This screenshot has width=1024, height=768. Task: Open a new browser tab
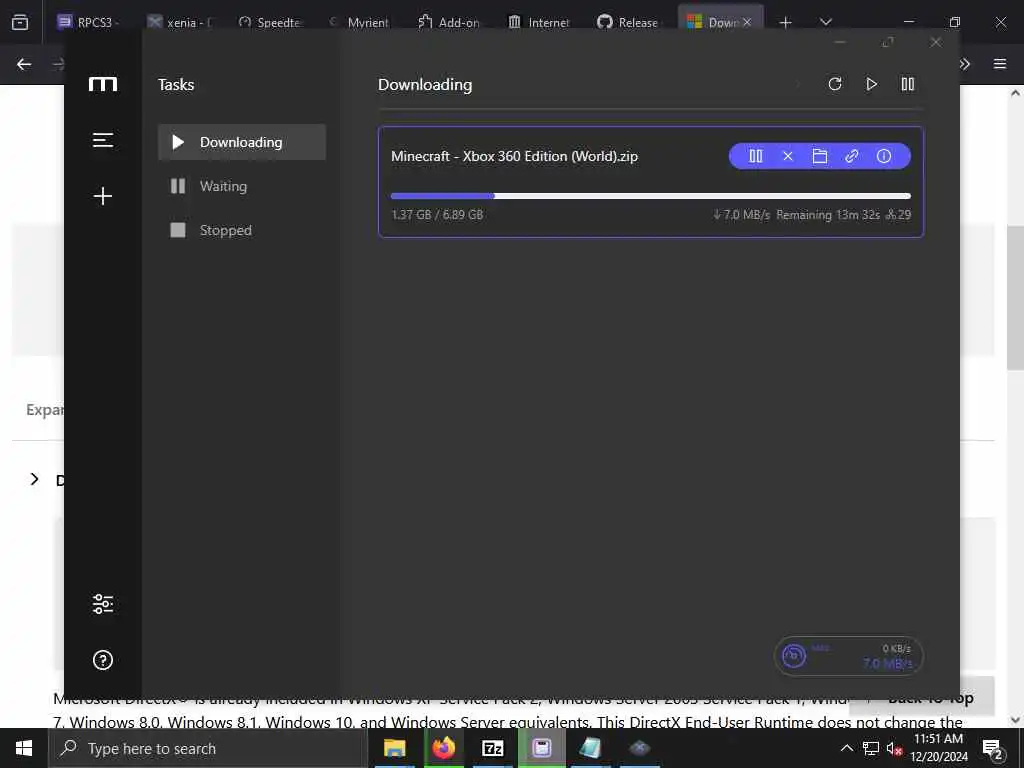point(786,22)
